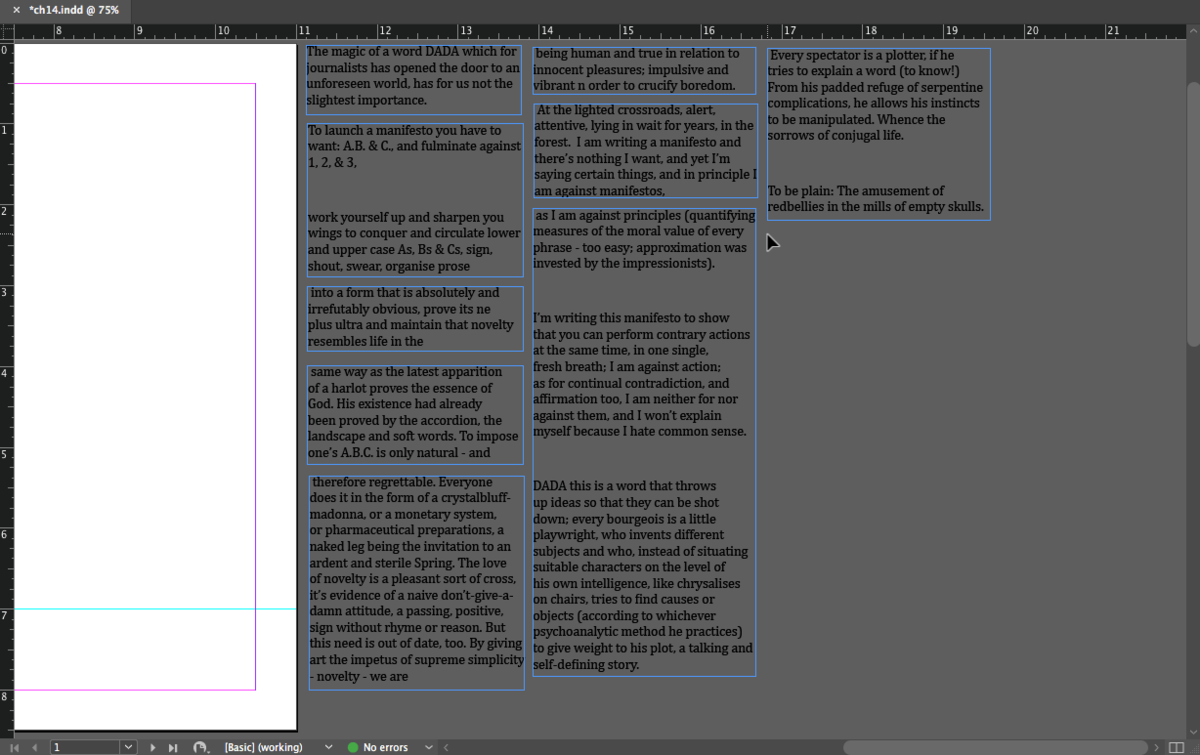The width and height of the screenshot is (1200, 755).
Task: Click the ruler origin corner box
Action: tap(6, 31)
